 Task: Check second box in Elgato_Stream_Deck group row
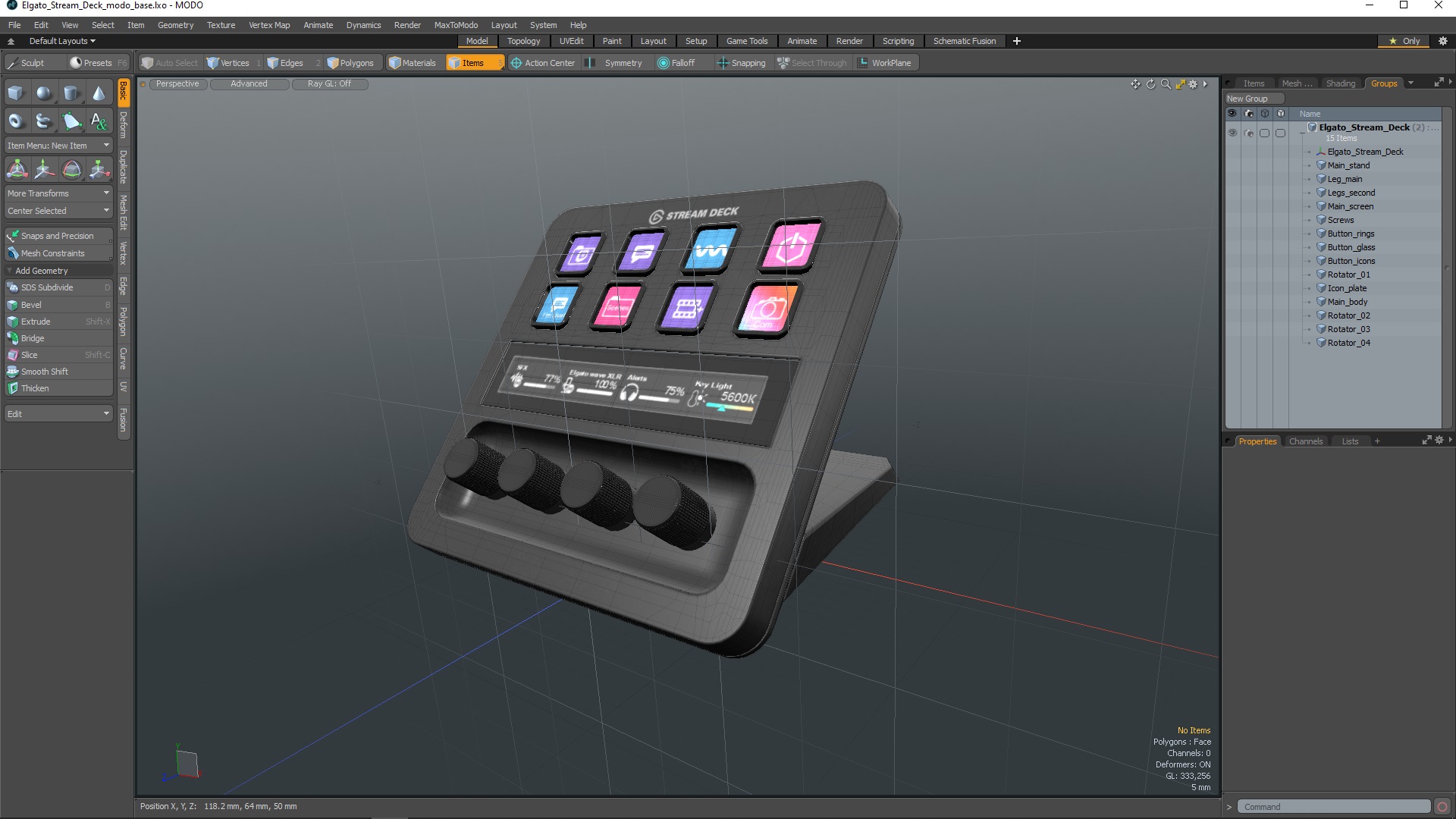click(x=1281, y=133)
